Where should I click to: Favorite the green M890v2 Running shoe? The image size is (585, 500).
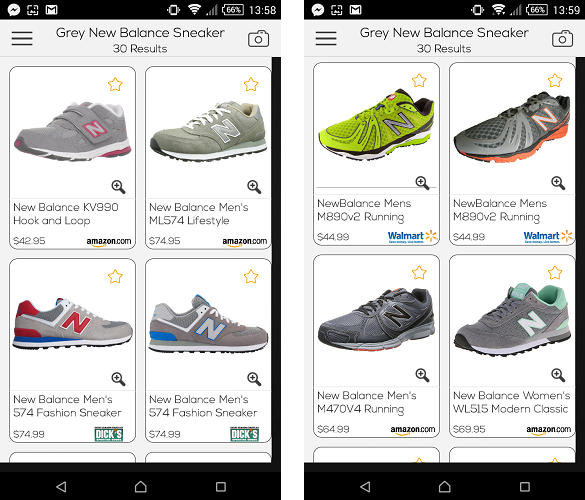pos(419,81)
